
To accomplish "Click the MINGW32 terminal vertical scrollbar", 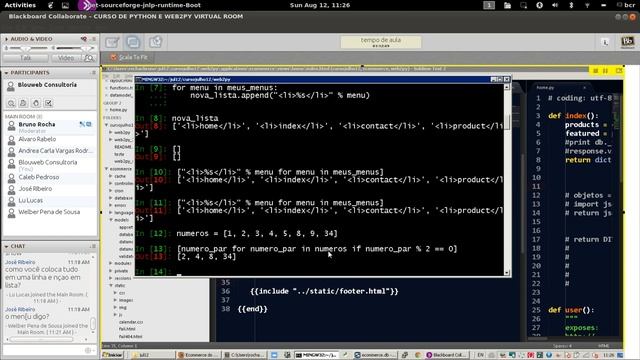I will [507, 179].
